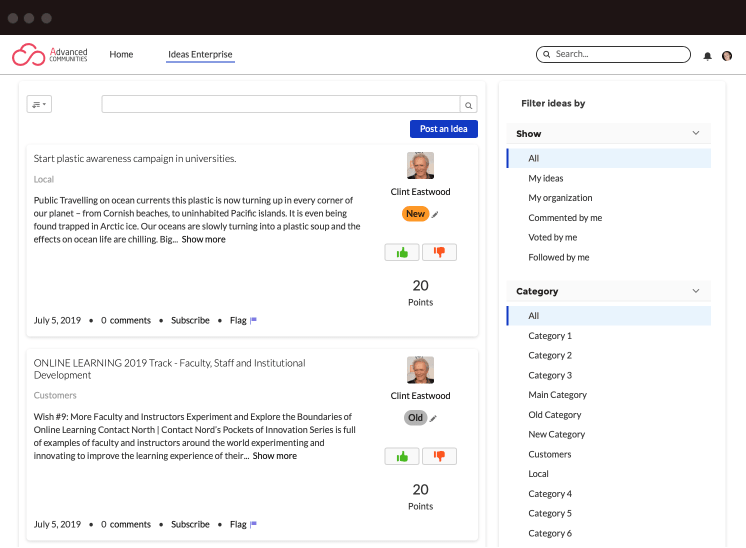
Task: Show ideas Followed by me
Action: pyautogui.click(x=559, y=257)
